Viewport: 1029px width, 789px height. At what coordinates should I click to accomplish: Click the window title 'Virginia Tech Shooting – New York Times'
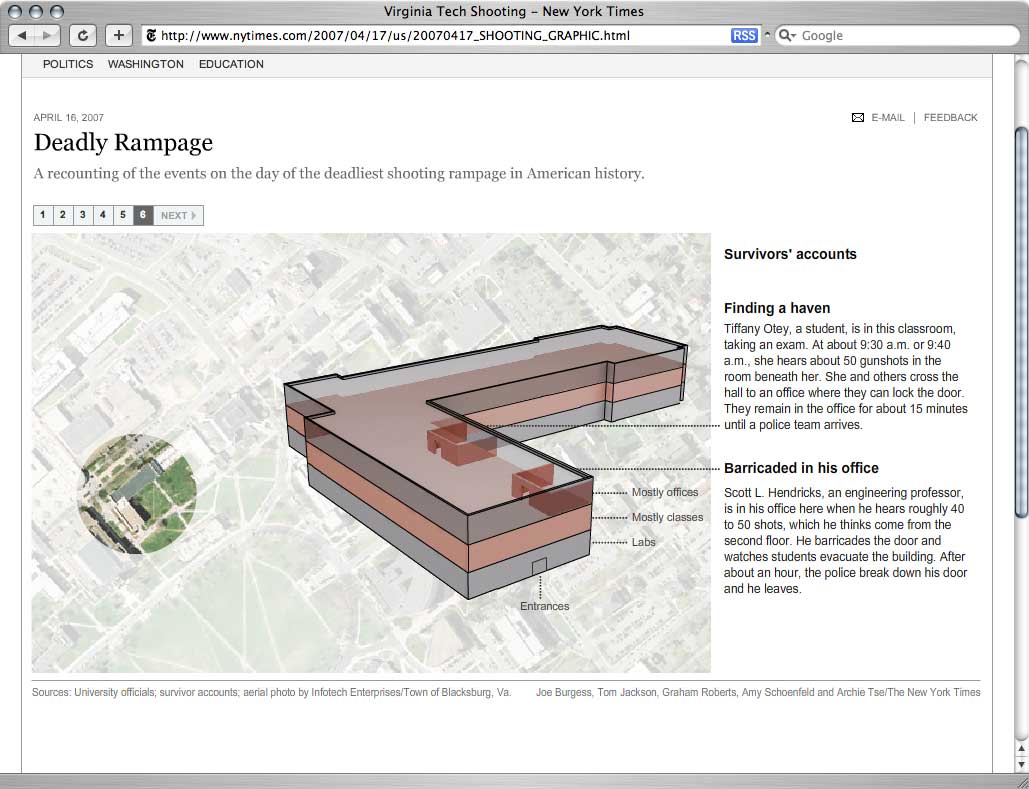click(514, 11)
